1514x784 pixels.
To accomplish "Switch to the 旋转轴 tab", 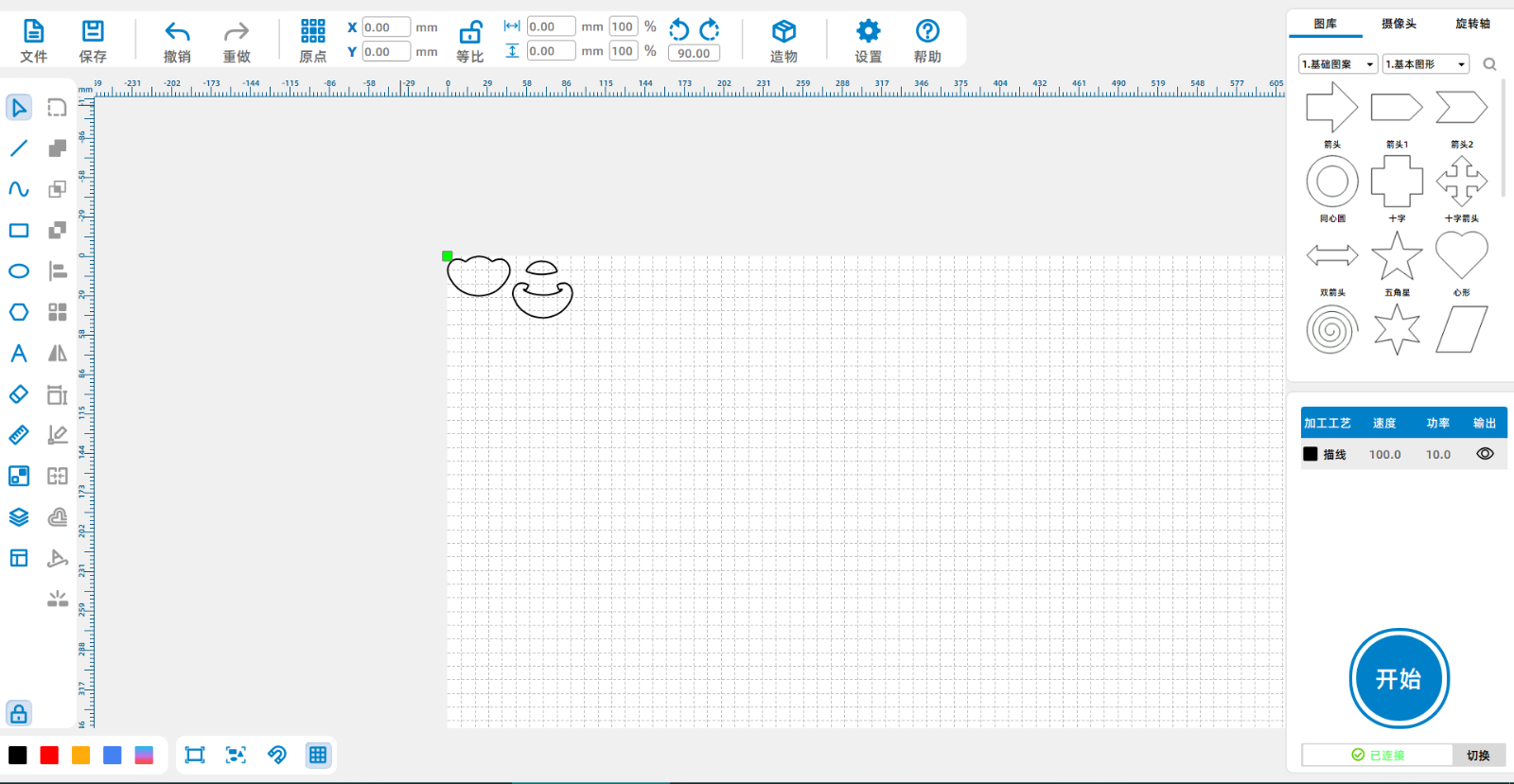I will [x=1472, y=24].
